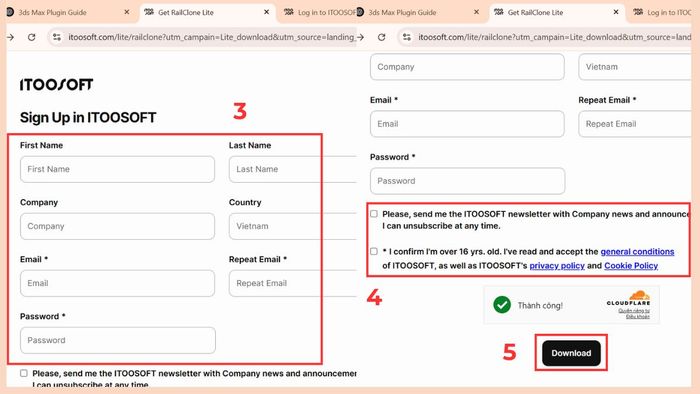
Task: Focus Email field in left window
Action: [x=117, y=283]
